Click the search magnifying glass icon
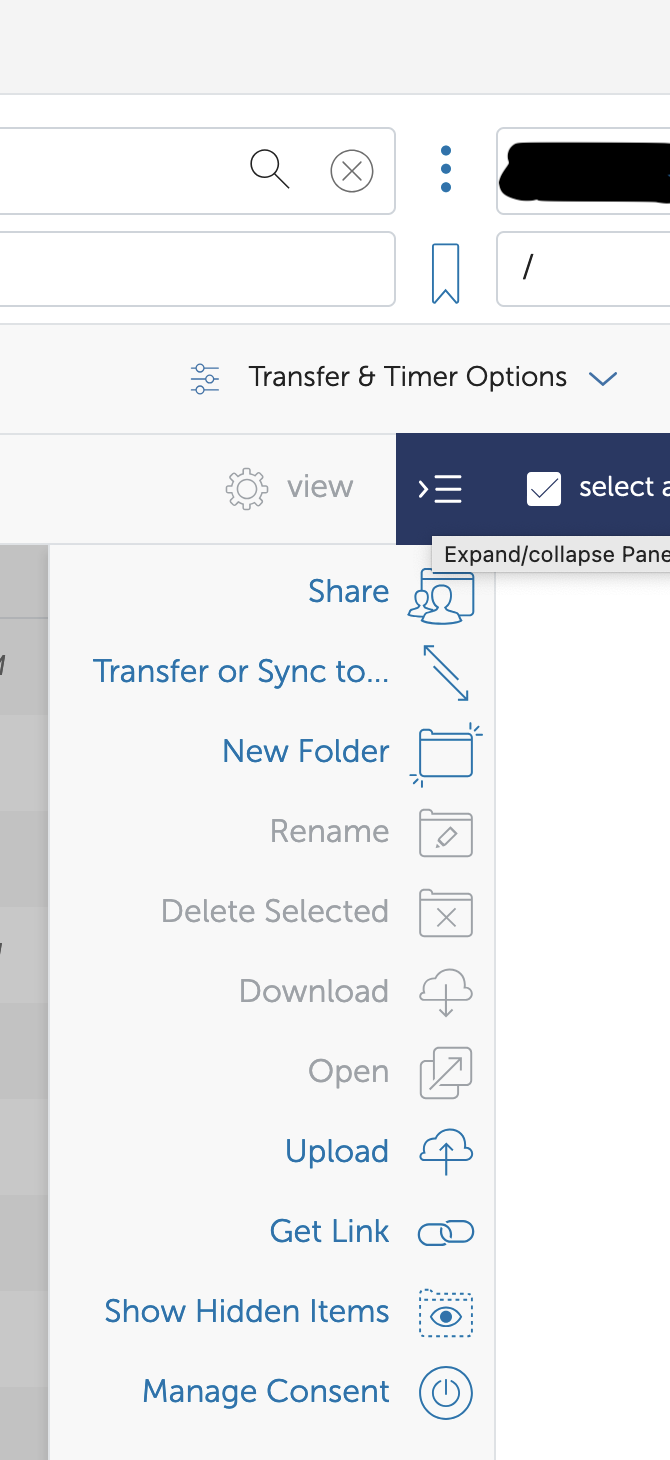670x1460 pixels. 269,170
